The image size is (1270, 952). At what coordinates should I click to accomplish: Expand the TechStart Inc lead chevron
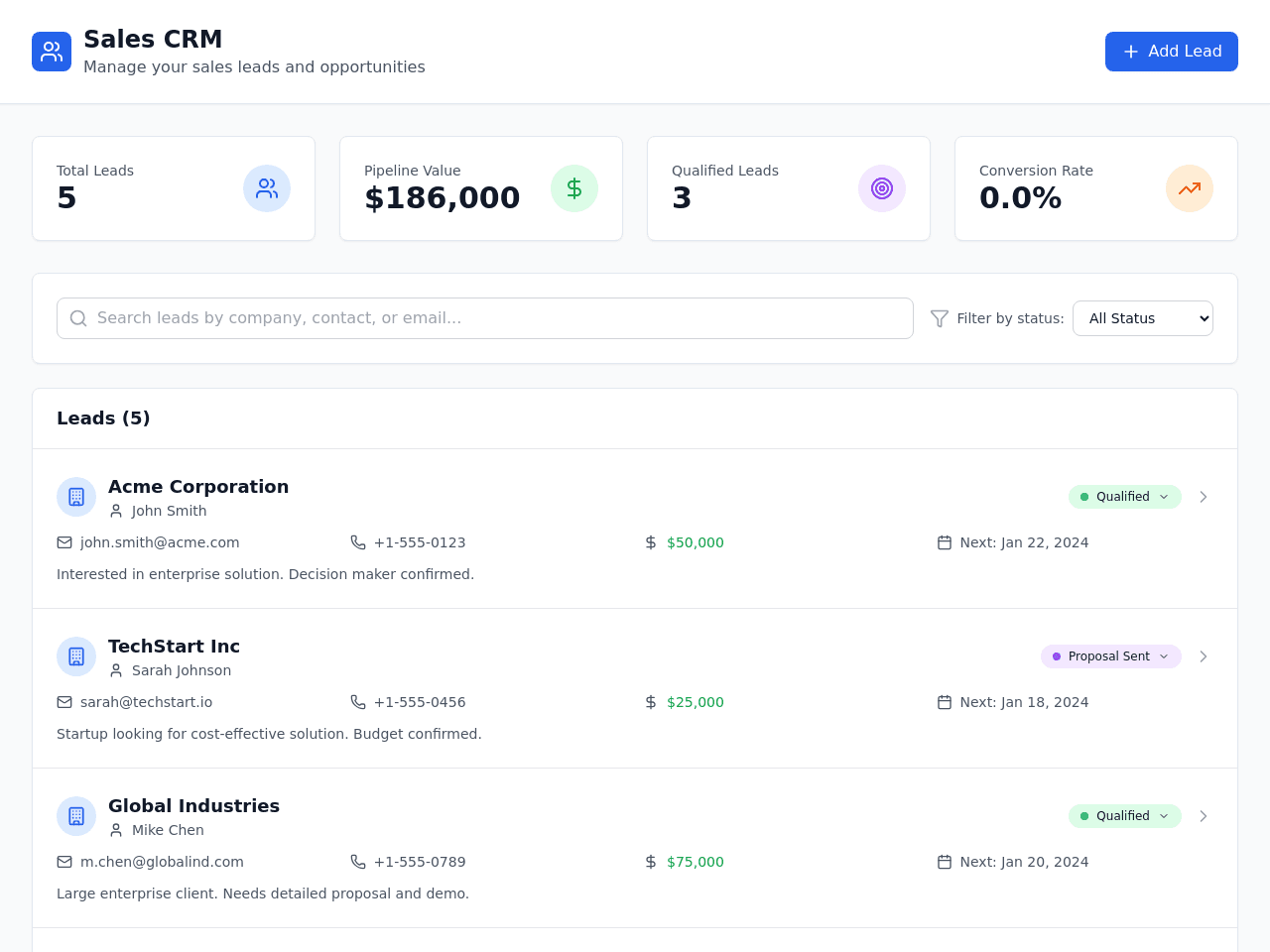click(1204, 656)
